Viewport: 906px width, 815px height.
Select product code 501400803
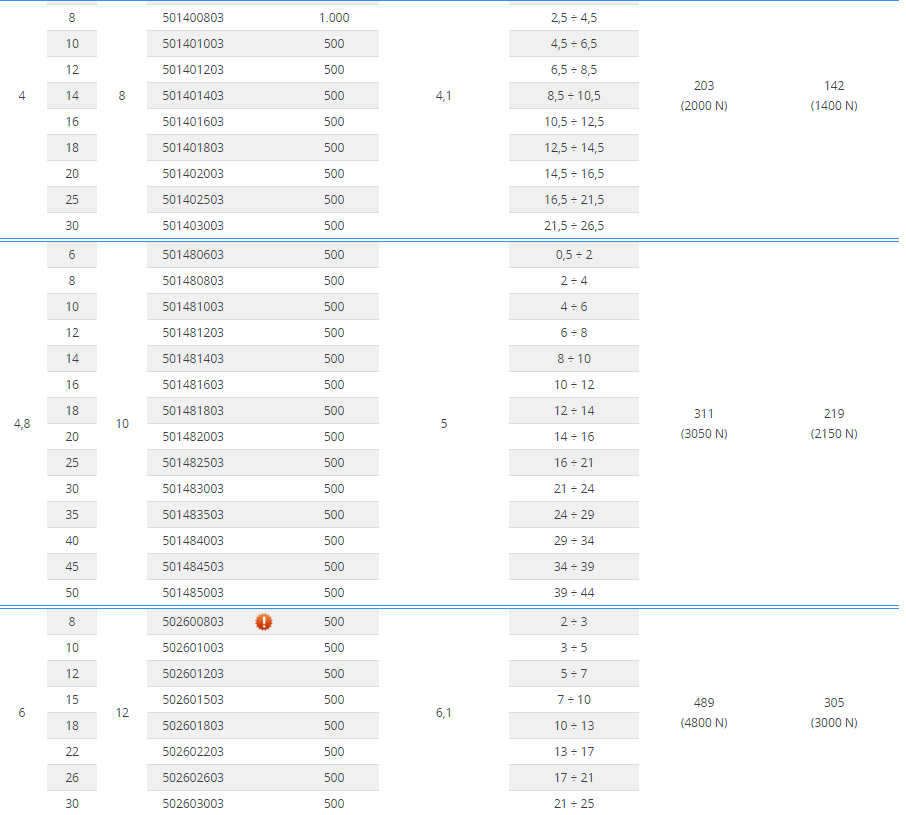193,18
